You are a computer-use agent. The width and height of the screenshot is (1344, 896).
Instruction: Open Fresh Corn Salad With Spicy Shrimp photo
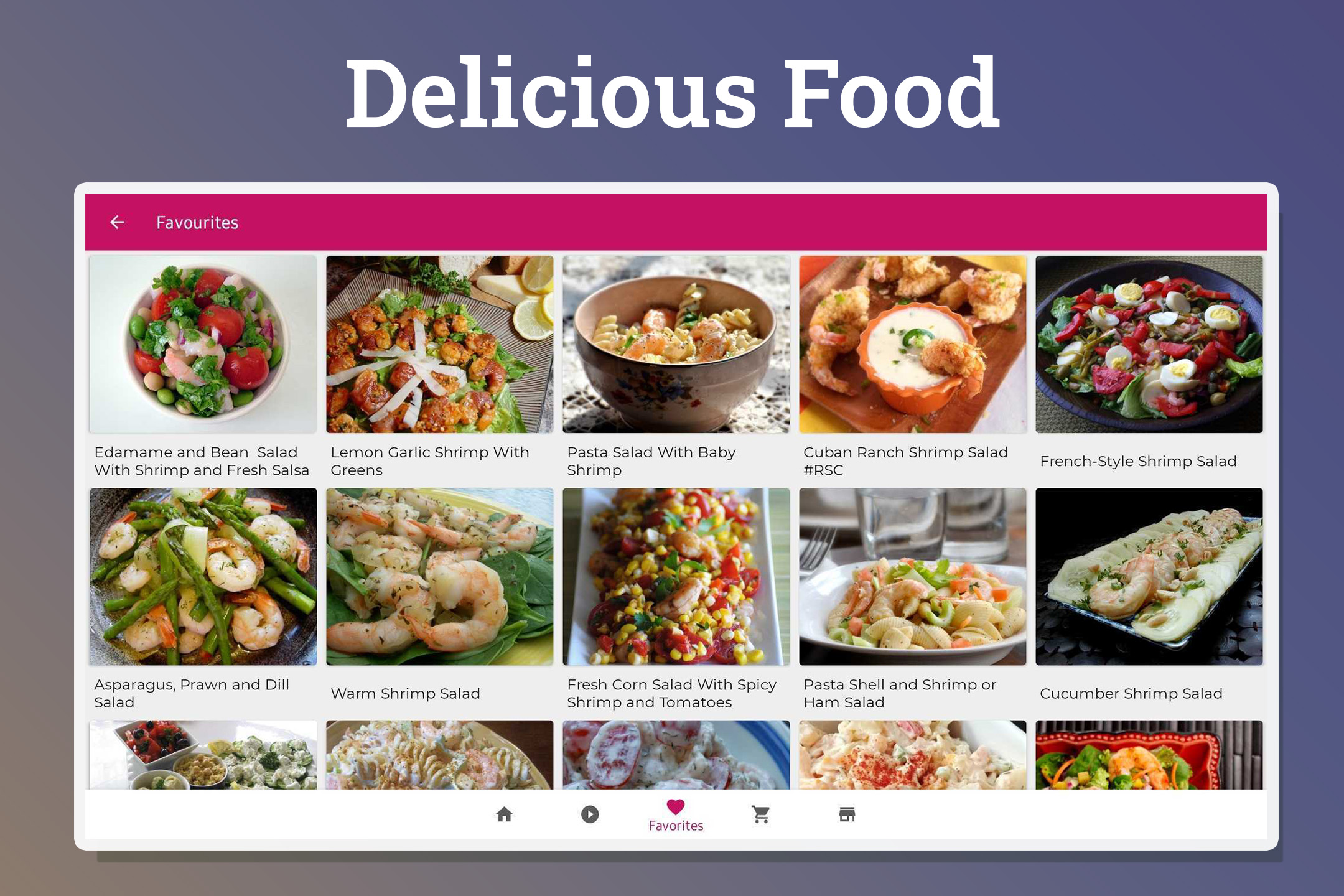(676, 577)
